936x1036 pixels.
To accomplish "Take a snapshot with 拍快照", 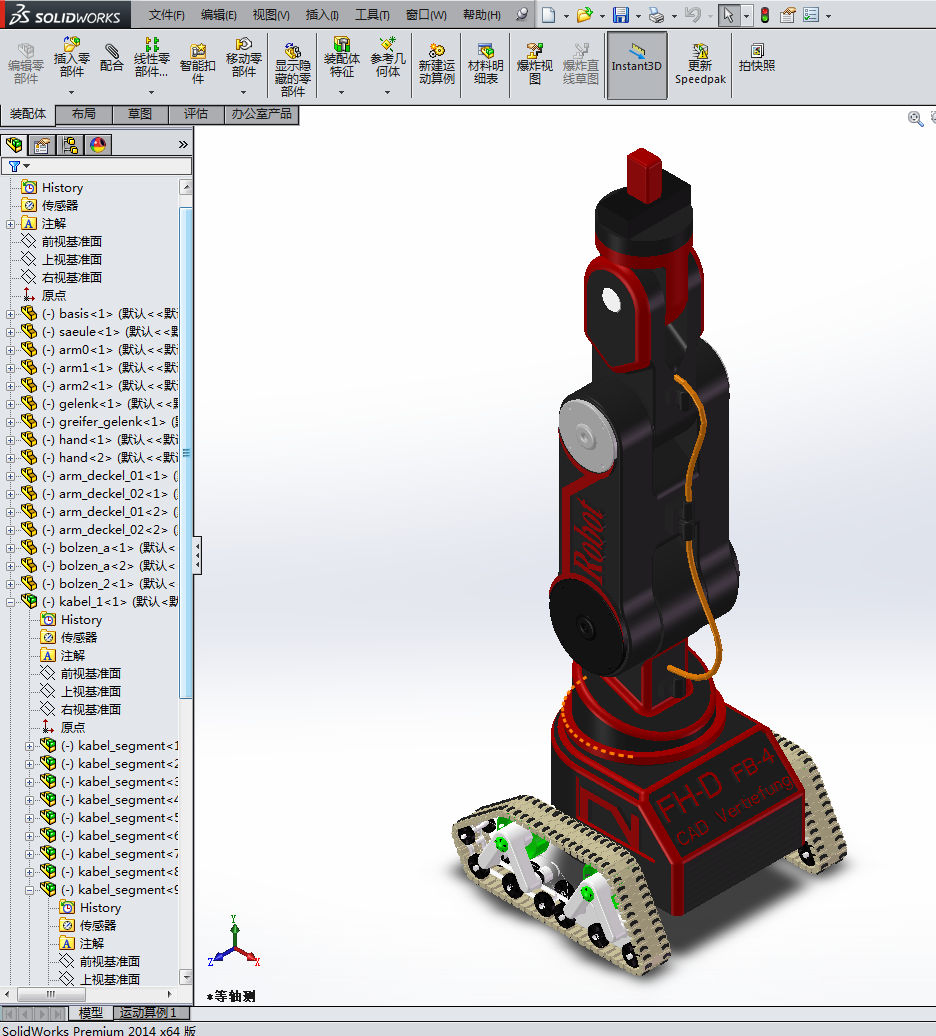I will pos(757,58).
